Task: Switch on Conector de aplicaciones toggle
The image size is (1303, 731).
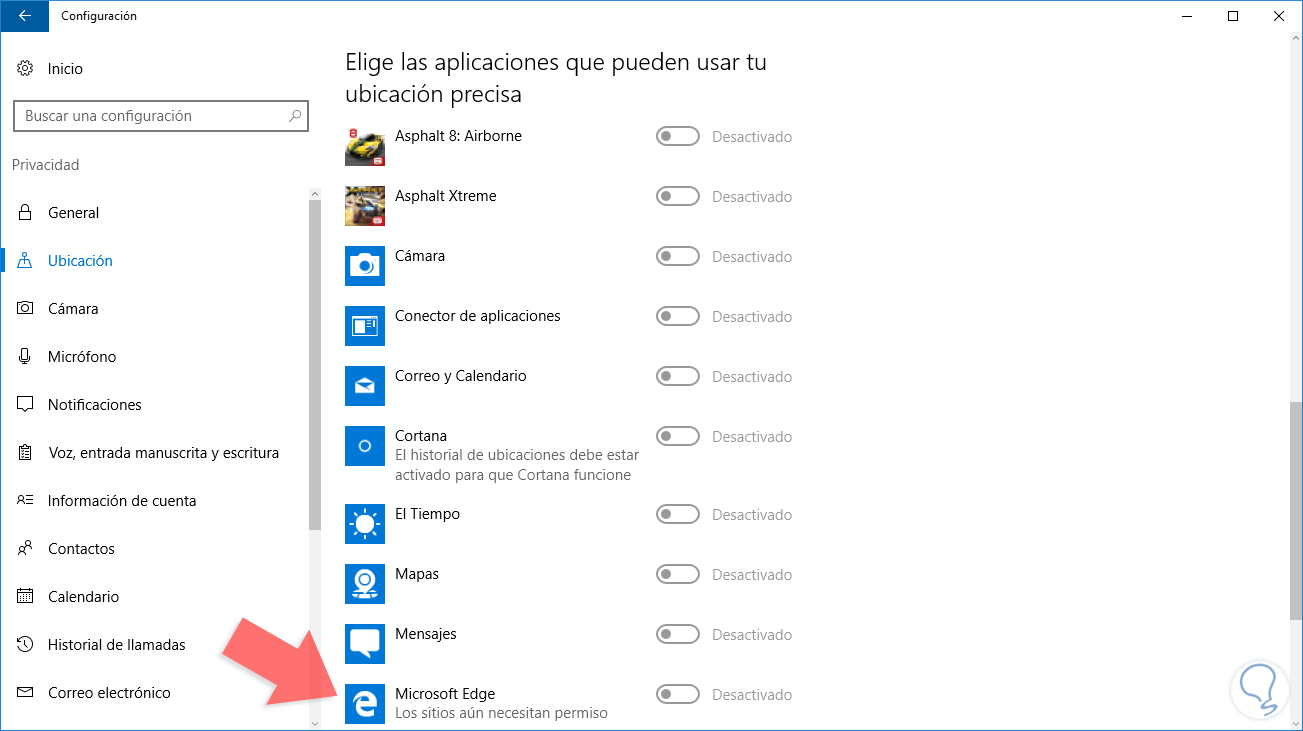Action: pos(677,316)
